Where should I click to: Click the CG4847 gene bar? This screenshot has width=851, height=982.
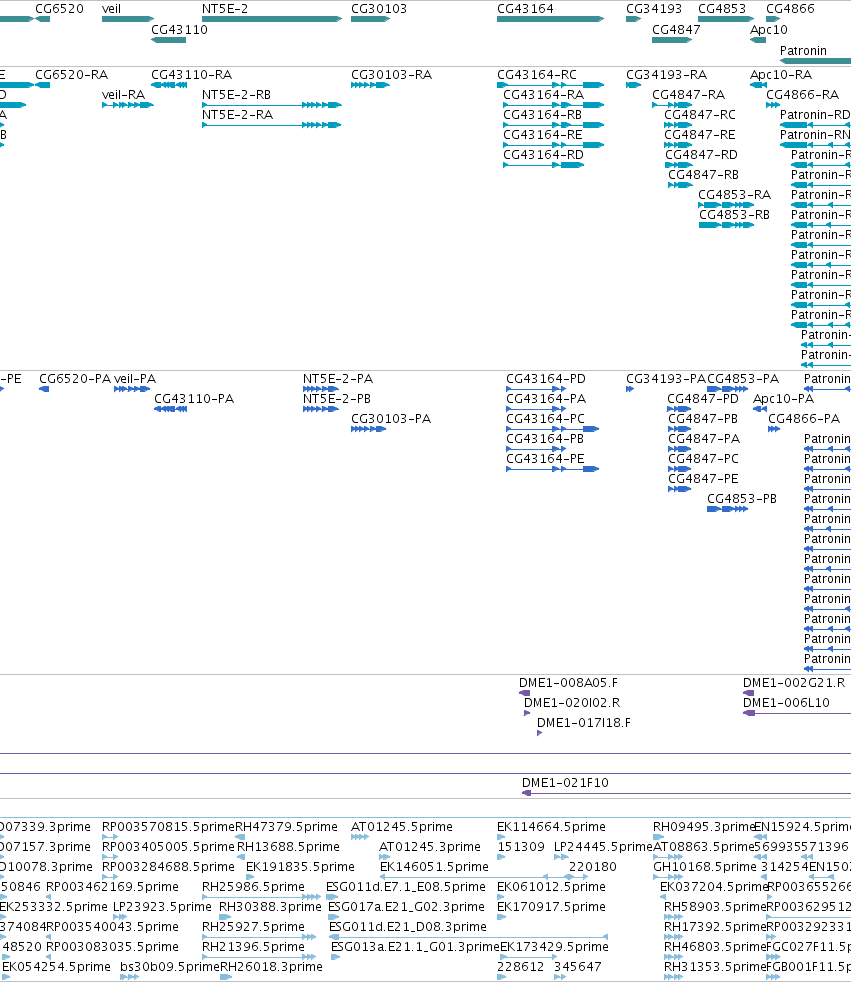pyautogui.click(x=672, y=40)
